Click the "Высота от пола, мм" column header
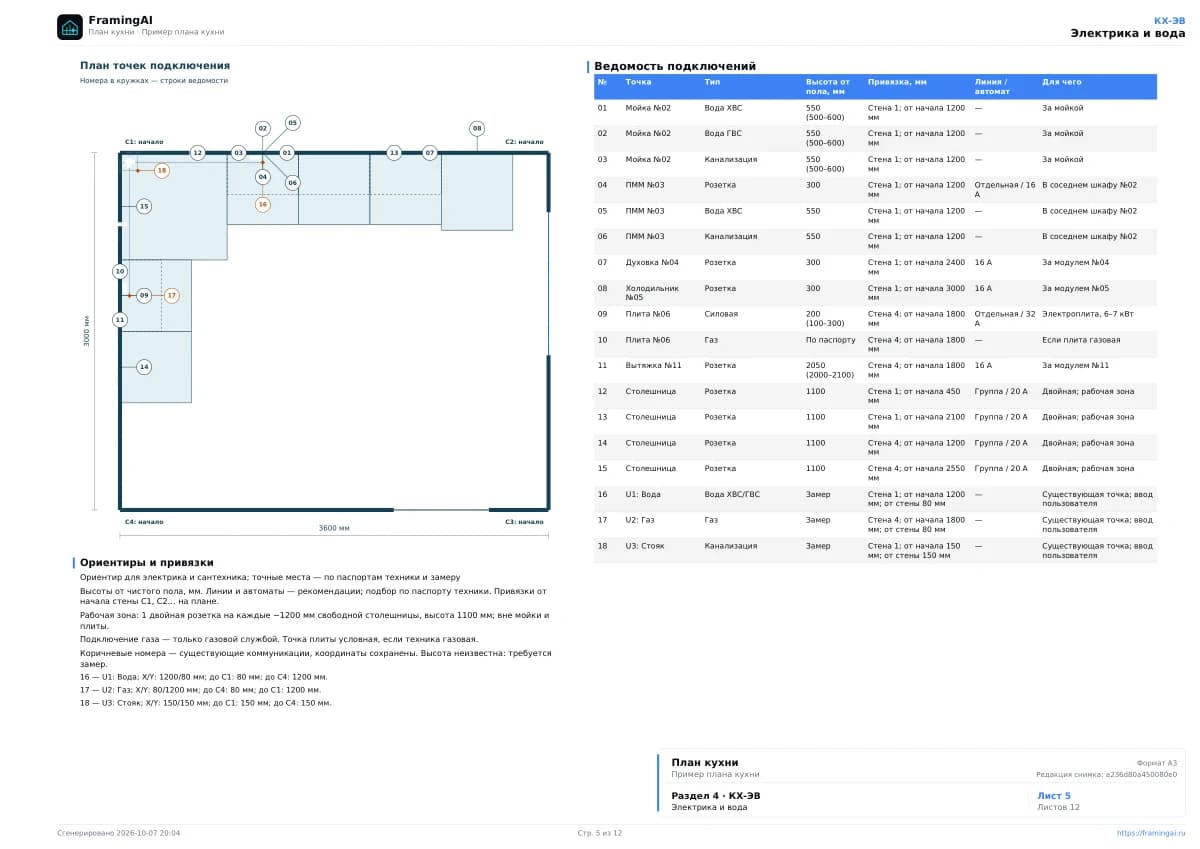Viewport: 1200px width, 849px height. 828,87
